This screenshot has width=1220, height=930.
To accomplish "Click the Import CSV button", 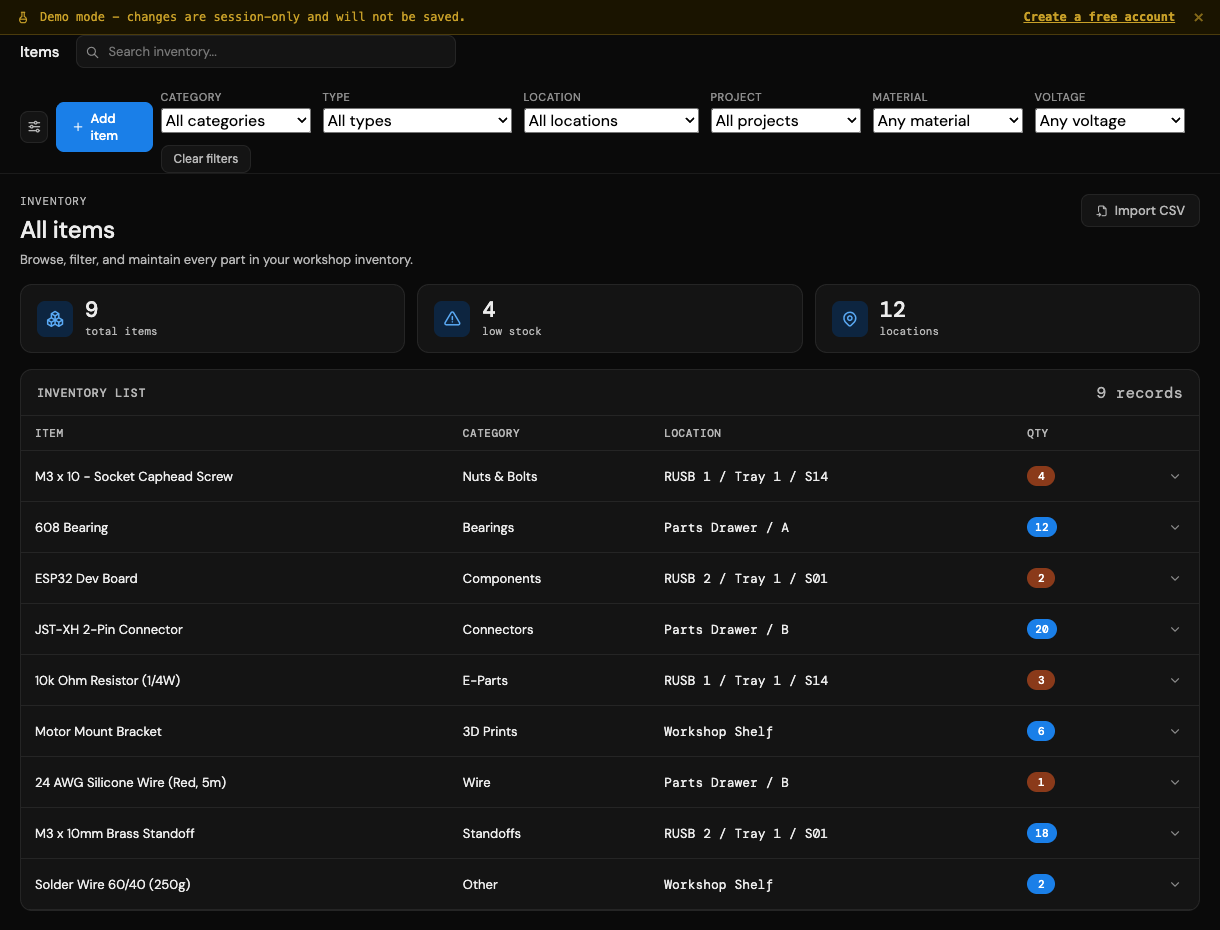I will point(1140,211).
